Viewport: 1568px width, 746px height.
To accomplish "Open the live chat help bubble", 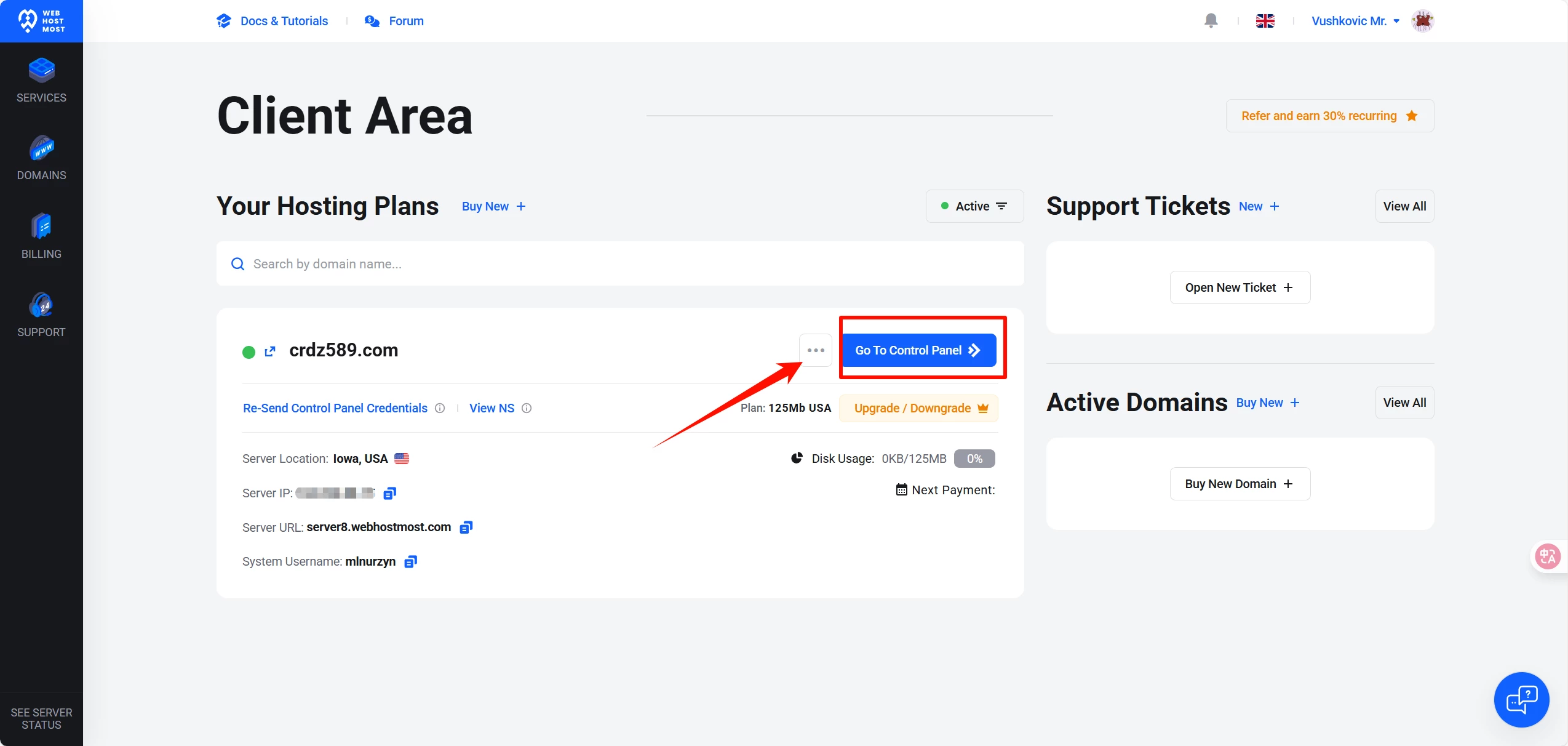I will pyautogui.click(x=1521, y=700).
